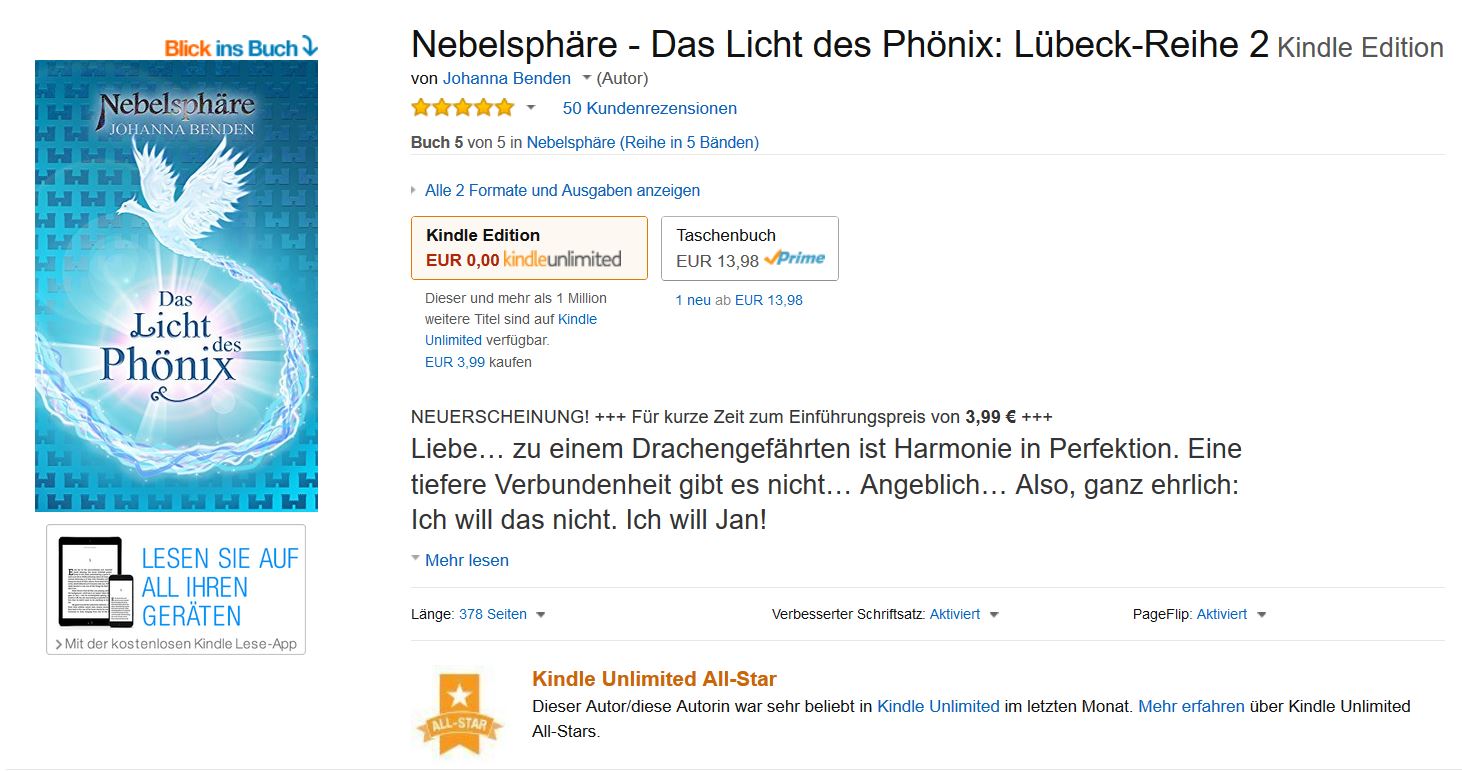1462x771 pixels.
Task: Open the author dropdown next to Johanna Benden
Action: point(587,78)
